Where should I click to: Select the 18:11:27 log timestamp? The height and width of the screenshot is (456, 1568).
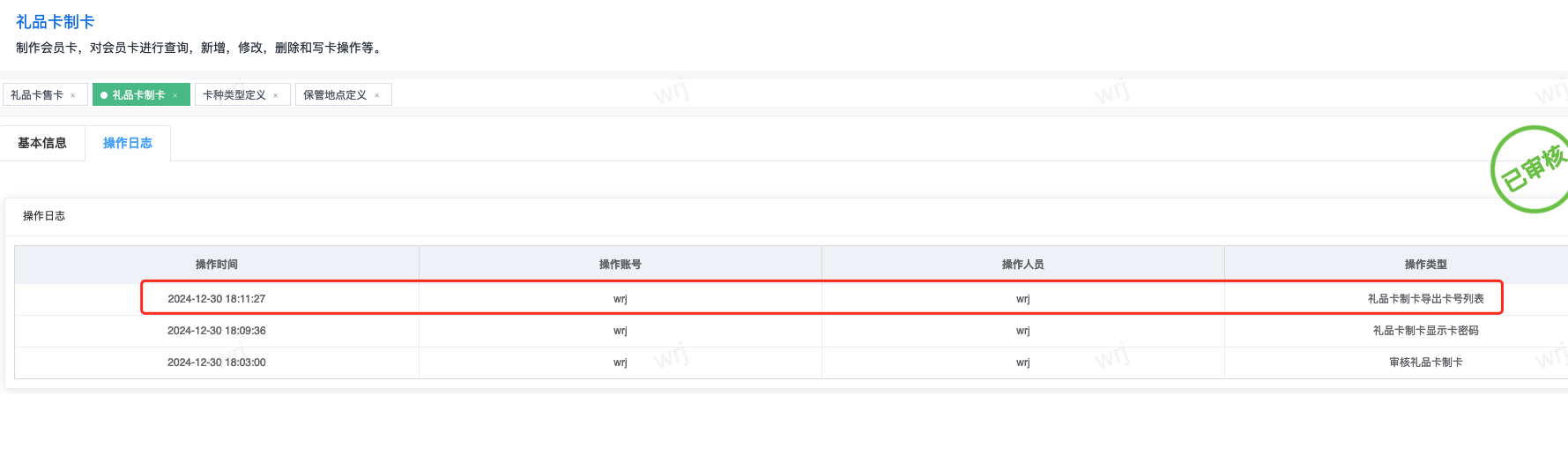[x=217, y=299]
